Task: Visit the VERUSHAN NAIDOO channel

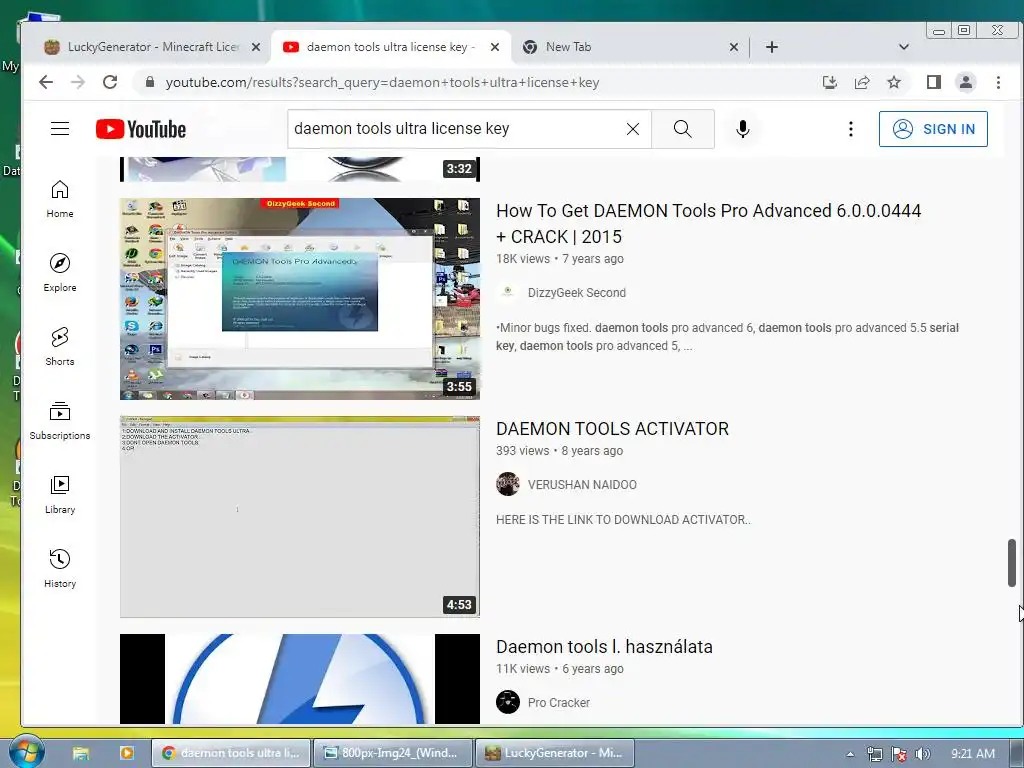Action: tap(582, 485)
